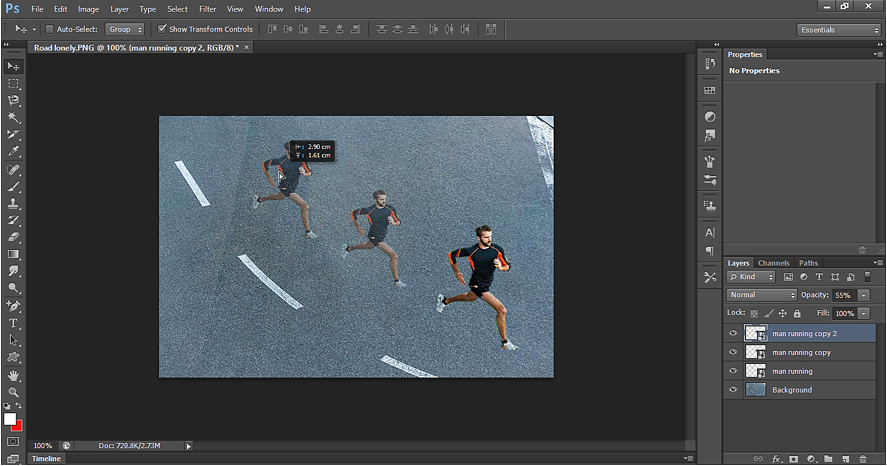Select the Magic Wand tool
The height and width of the screenshot is (466, 887).
[14, 118]
